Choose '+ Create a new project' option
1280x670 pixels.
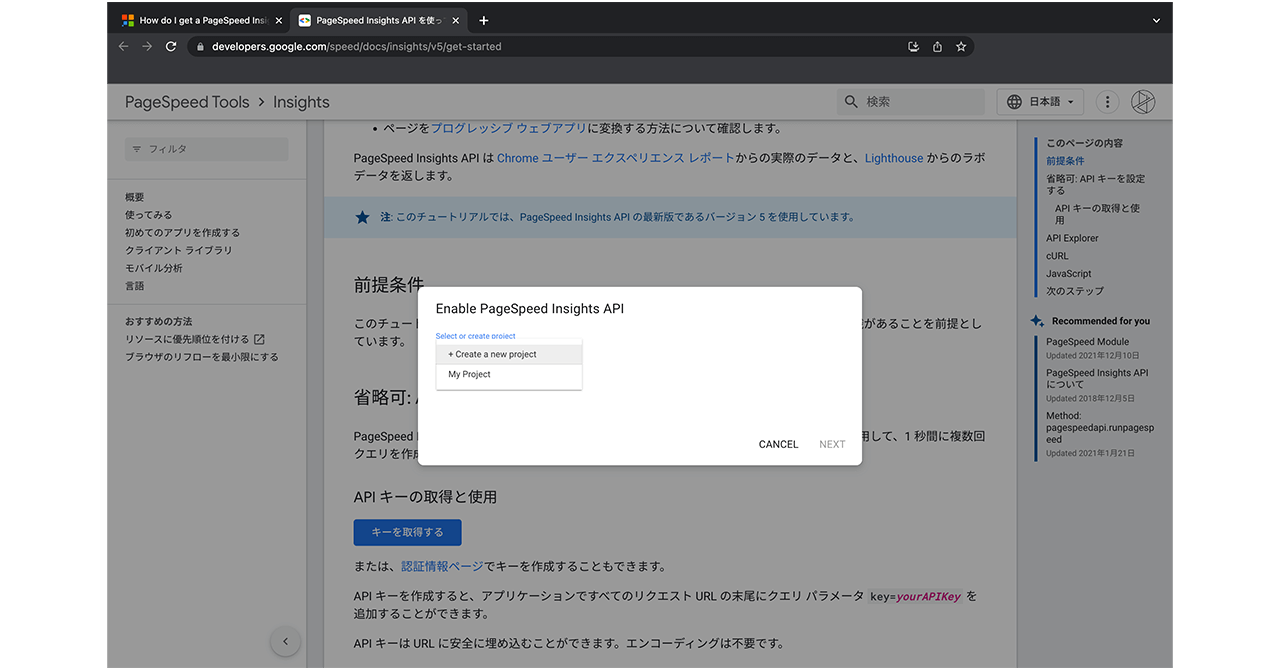tap(509, 354)
